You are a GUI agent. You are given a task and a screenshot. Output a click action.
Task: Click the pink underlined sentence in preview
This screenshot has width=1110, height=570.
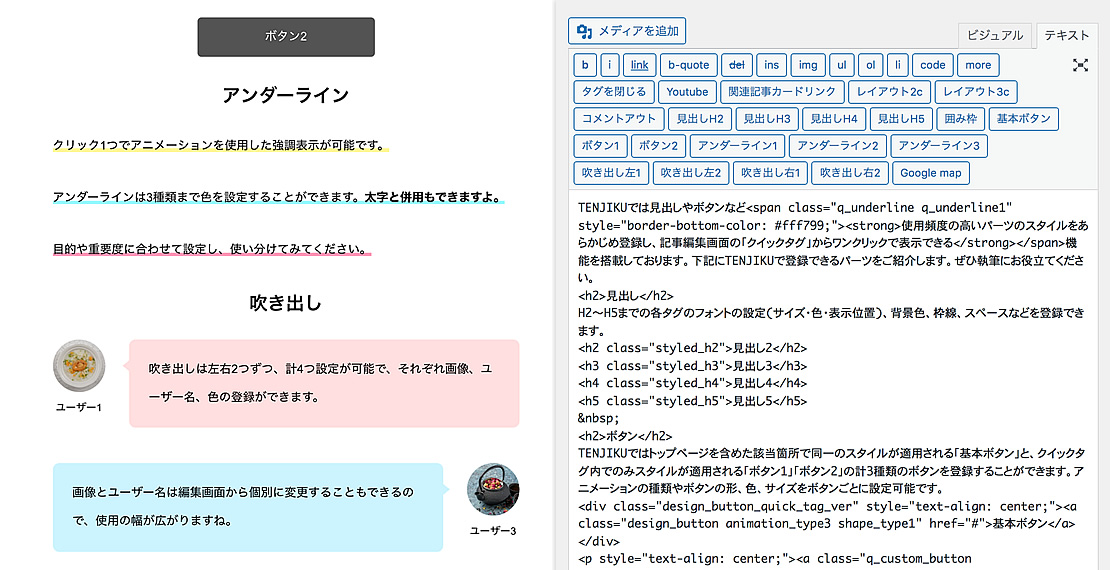point(212,249)
